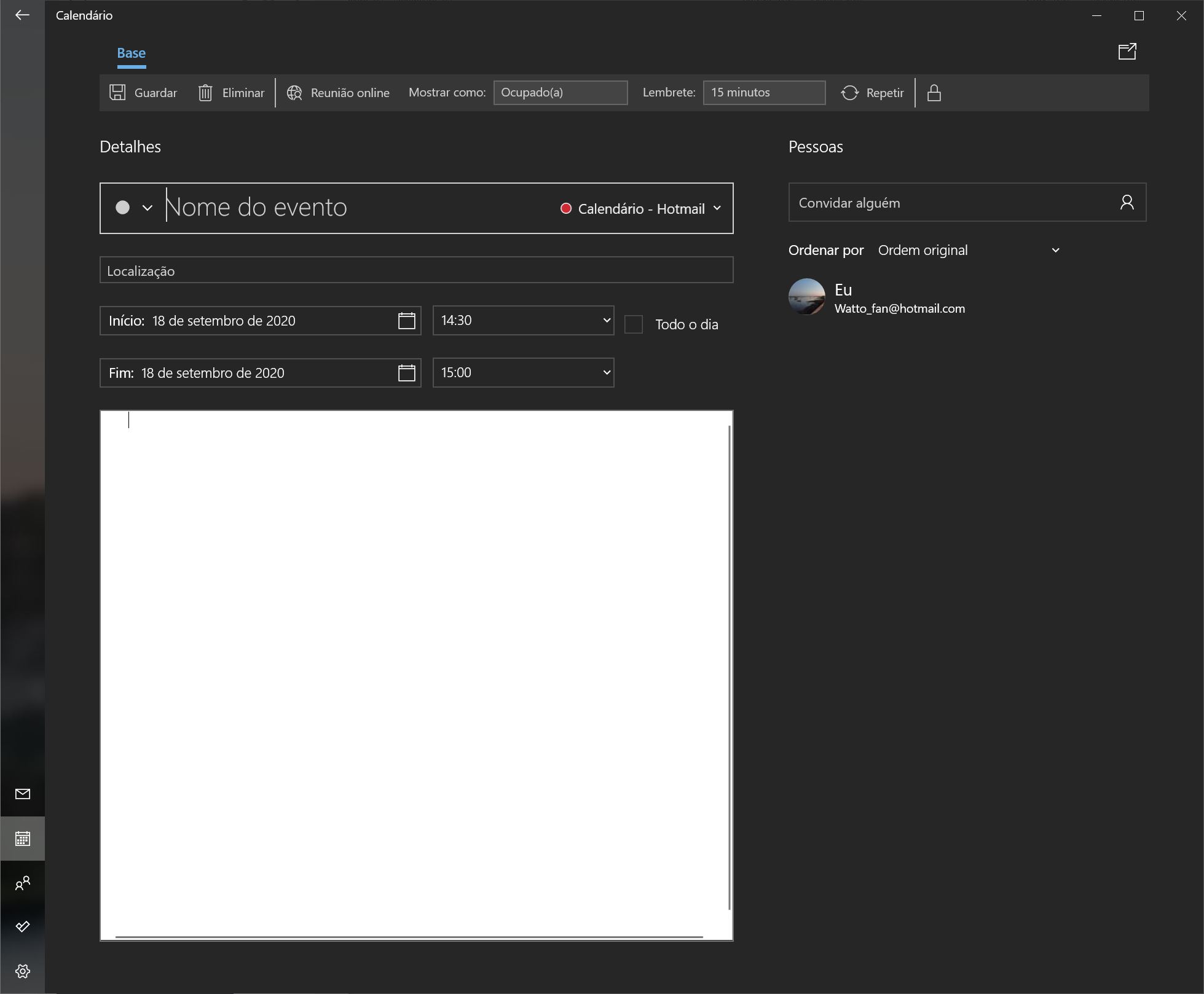This screenshot has width=1204, height=994.
Task: Click the Repetir recurrence icon
Action: pyautogui.click(x=850, y=93)
